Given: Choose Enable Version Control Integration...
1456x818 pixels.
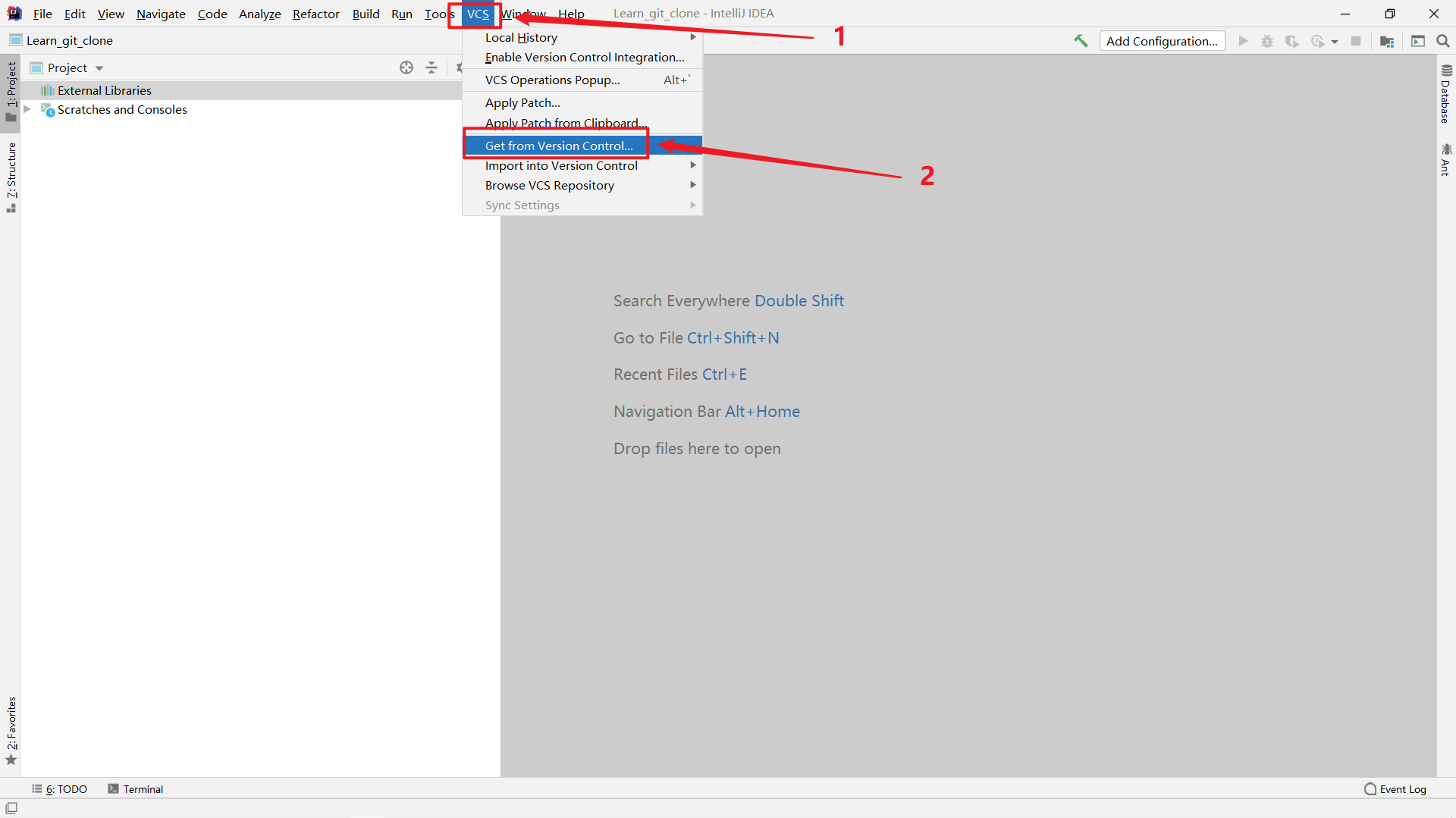Looking at the screenshot, I should [x=582, y=57].
